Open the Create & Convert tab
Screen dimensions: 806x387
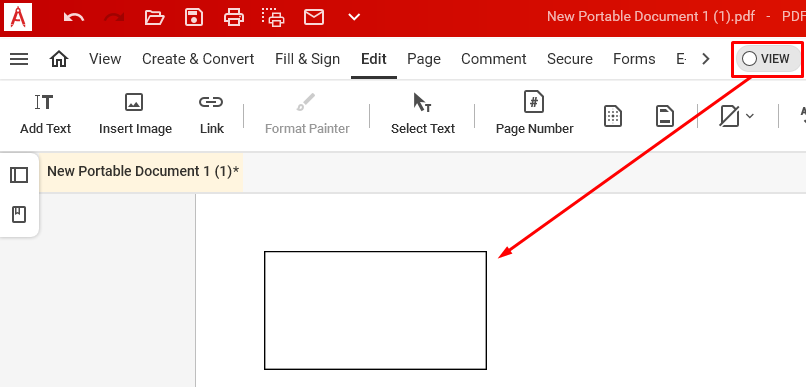pos(198,59)
